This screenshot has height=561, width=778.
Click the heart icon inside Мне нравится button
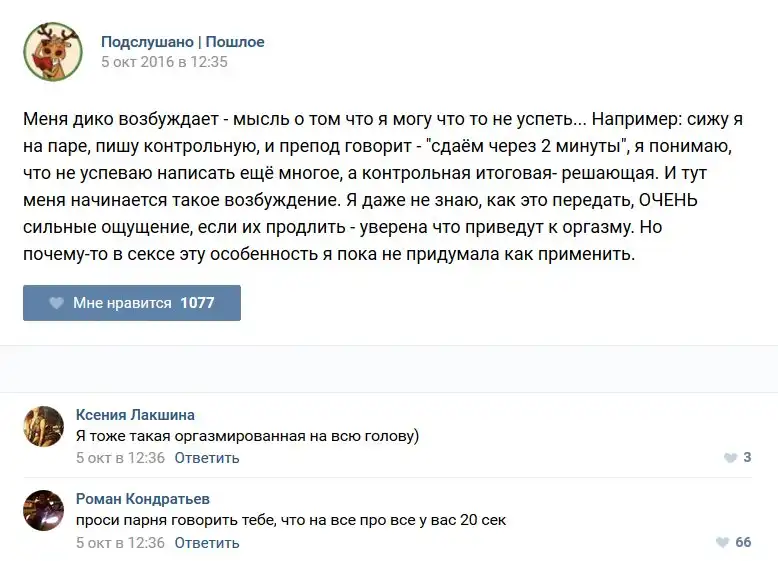pos(57,303)
